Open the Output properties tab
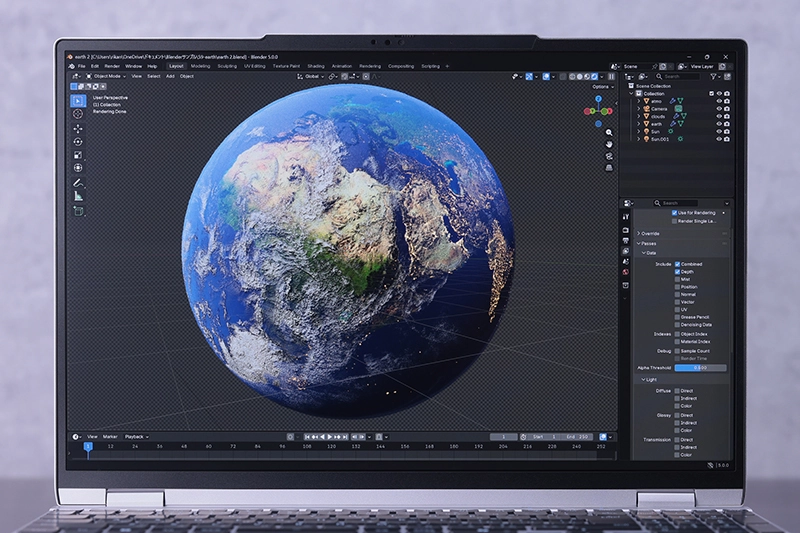Viewport: 800px width, 533px height. point(626,241)
